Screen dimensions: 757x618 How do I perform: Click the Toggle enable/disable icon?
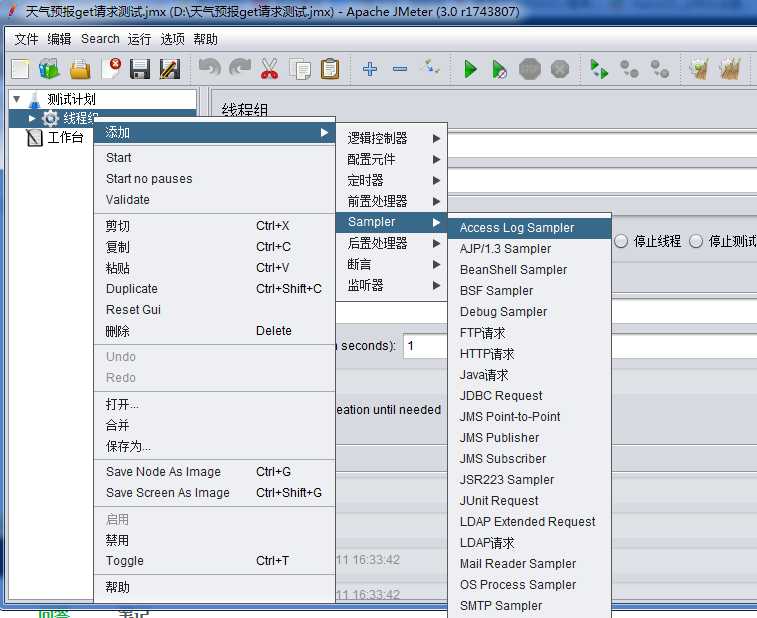(430, 68)
